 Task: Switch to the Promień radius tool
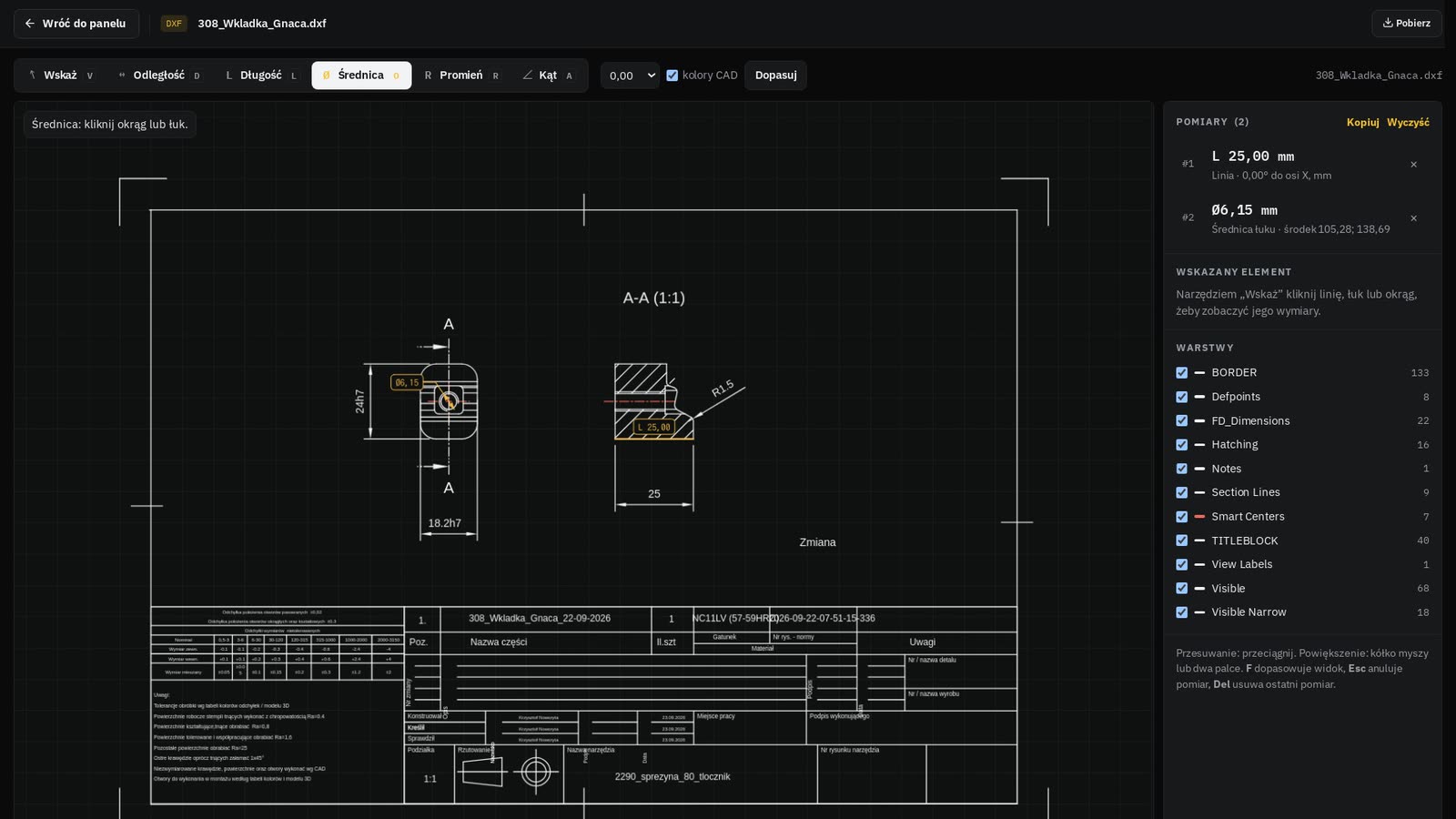(x=461, y=76)
